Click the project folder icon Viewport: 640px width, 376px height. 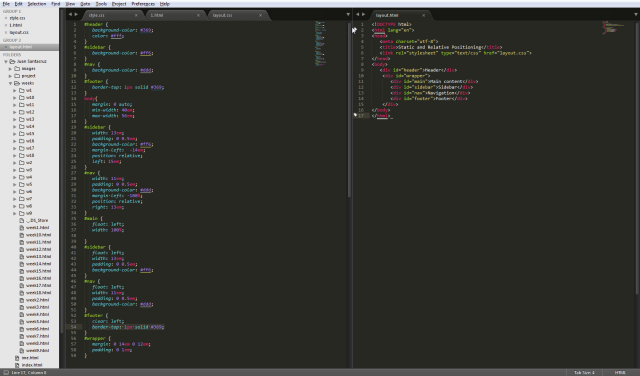[x=17, y=76]
